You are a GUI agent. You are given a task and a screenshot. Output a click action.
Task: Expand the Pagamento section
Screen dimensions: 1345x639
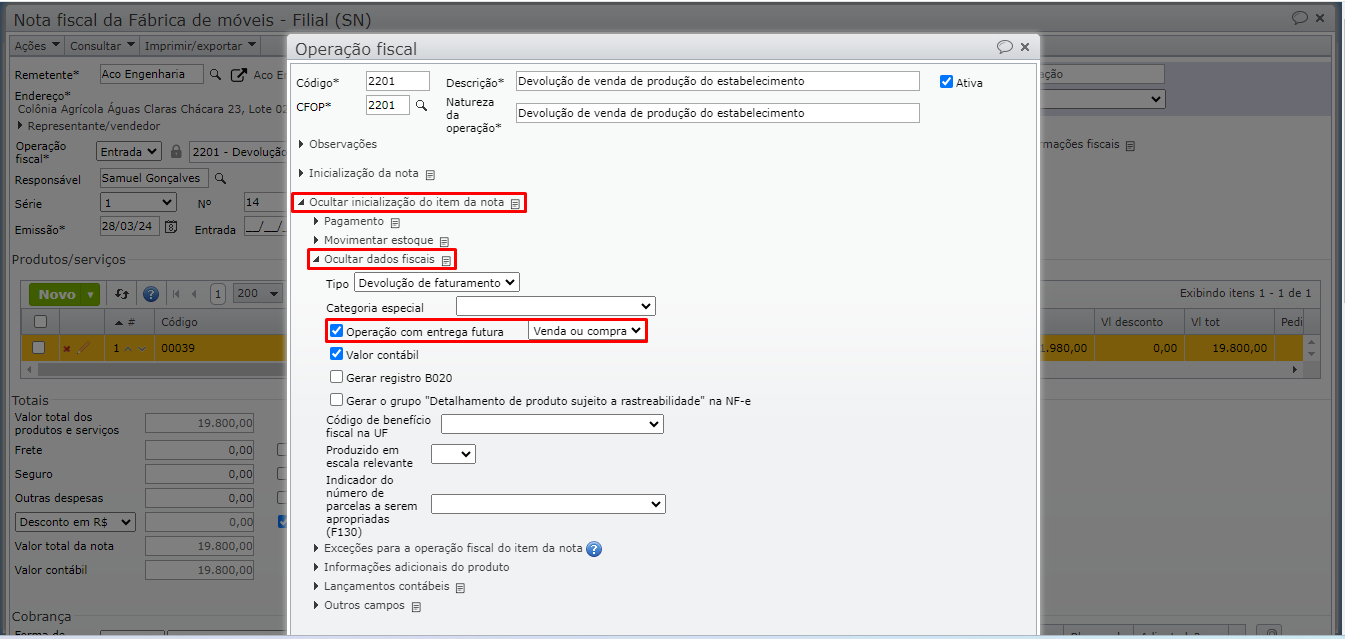347,221
